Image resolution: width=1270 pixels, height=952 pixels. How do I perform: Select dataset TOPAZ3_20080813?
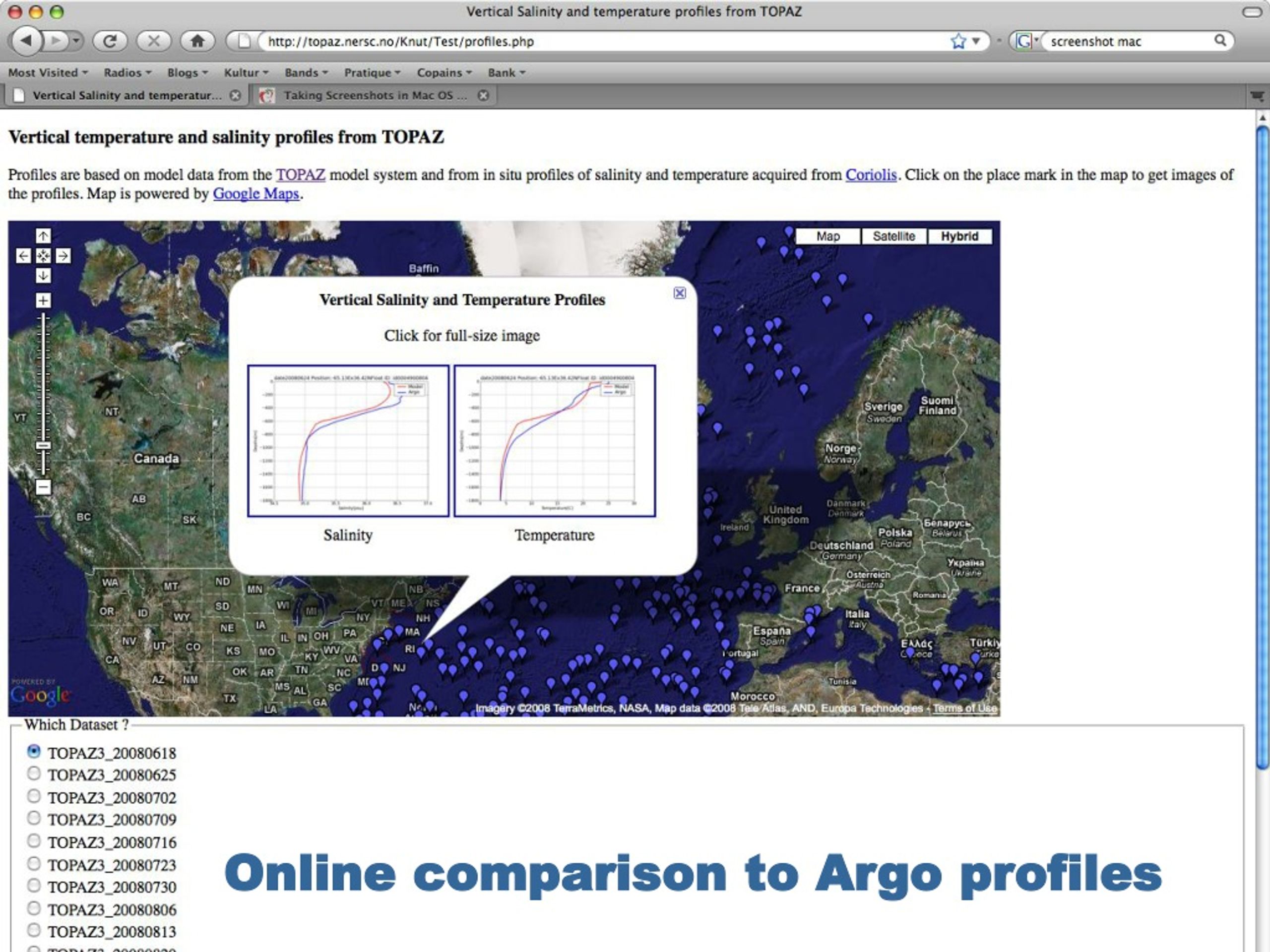(34, 930)
